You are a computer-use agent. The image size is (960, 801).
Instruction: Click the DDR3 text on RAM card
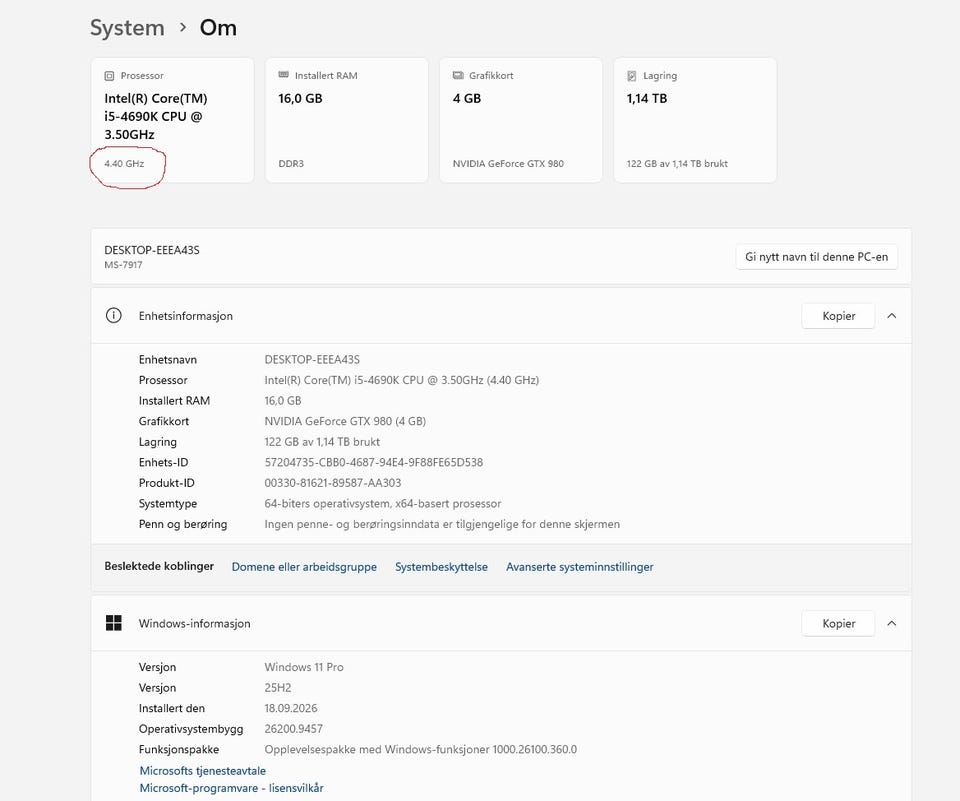[291, 164]
